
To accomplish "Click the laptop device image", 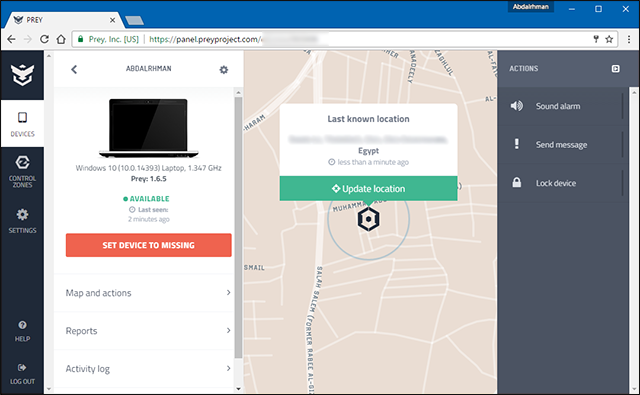I will coord(149,128).
